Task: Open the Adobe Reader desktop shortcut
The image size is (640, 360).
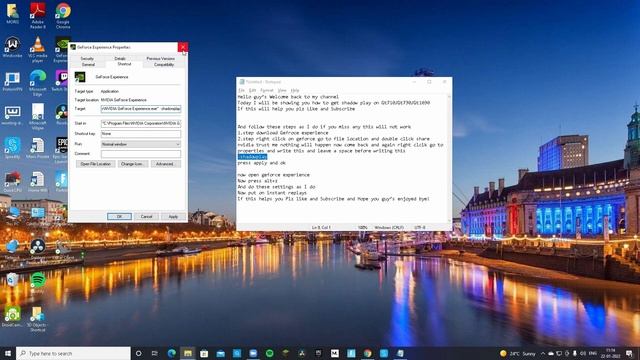Action: click(x=38, y=16)
